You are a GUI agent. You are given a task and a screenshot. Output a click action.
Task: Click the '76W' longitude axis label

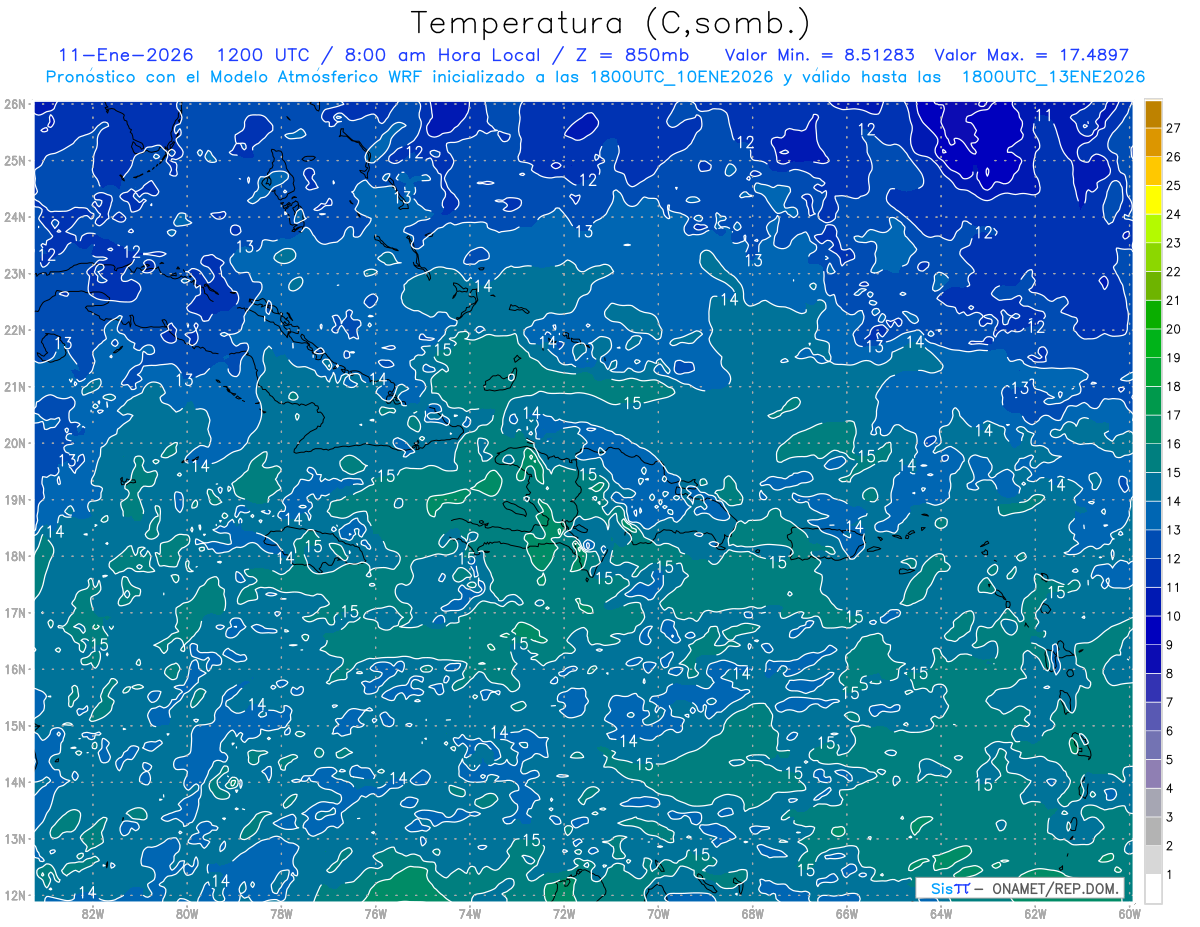375,913
